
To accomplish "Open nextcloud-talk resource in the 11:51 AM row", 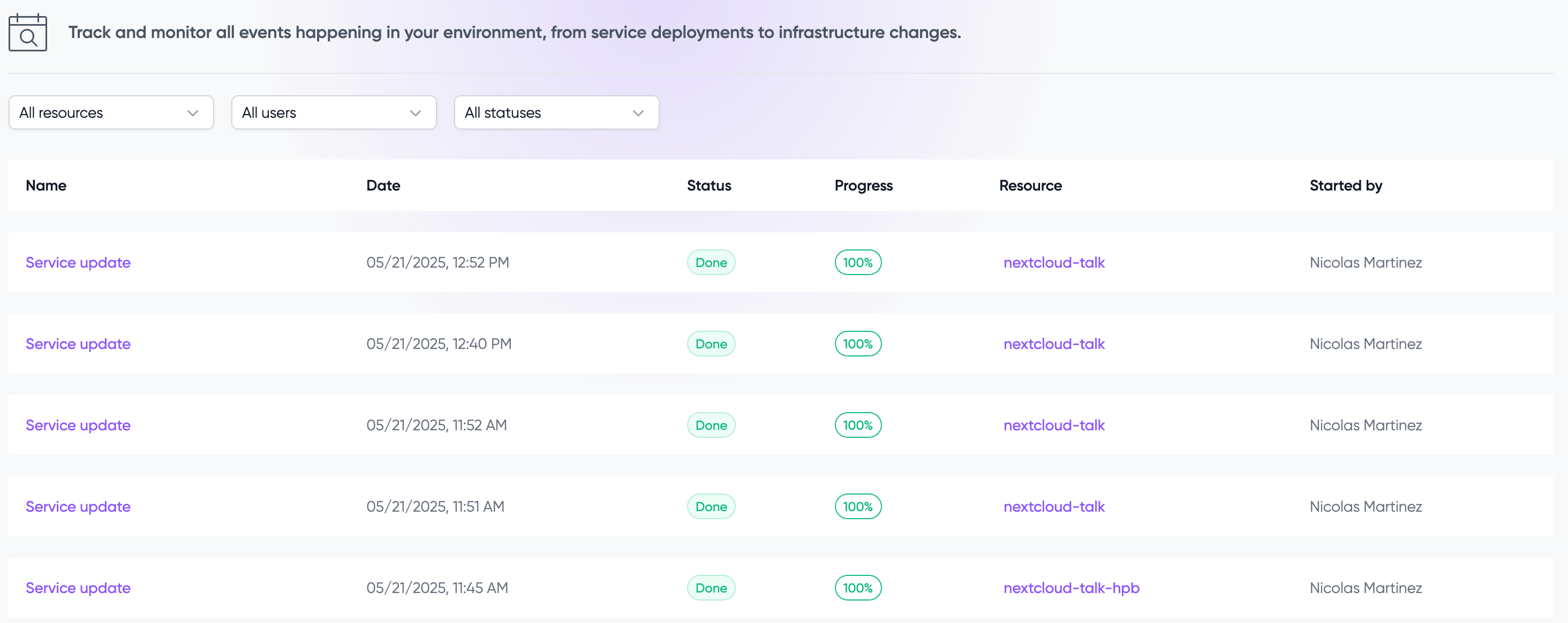I will [x=1054, y=507].
